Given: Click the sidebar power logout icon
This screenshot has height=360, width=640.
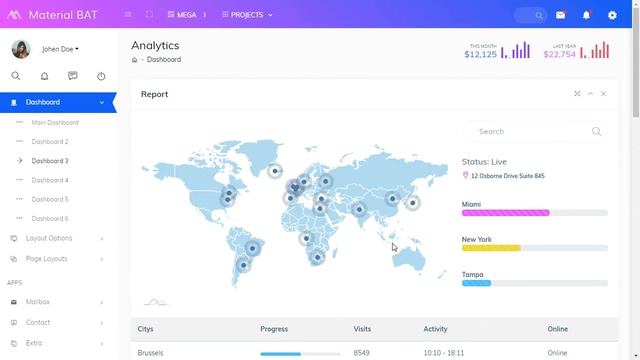Looking at the screenshot, I should point(101,76).
